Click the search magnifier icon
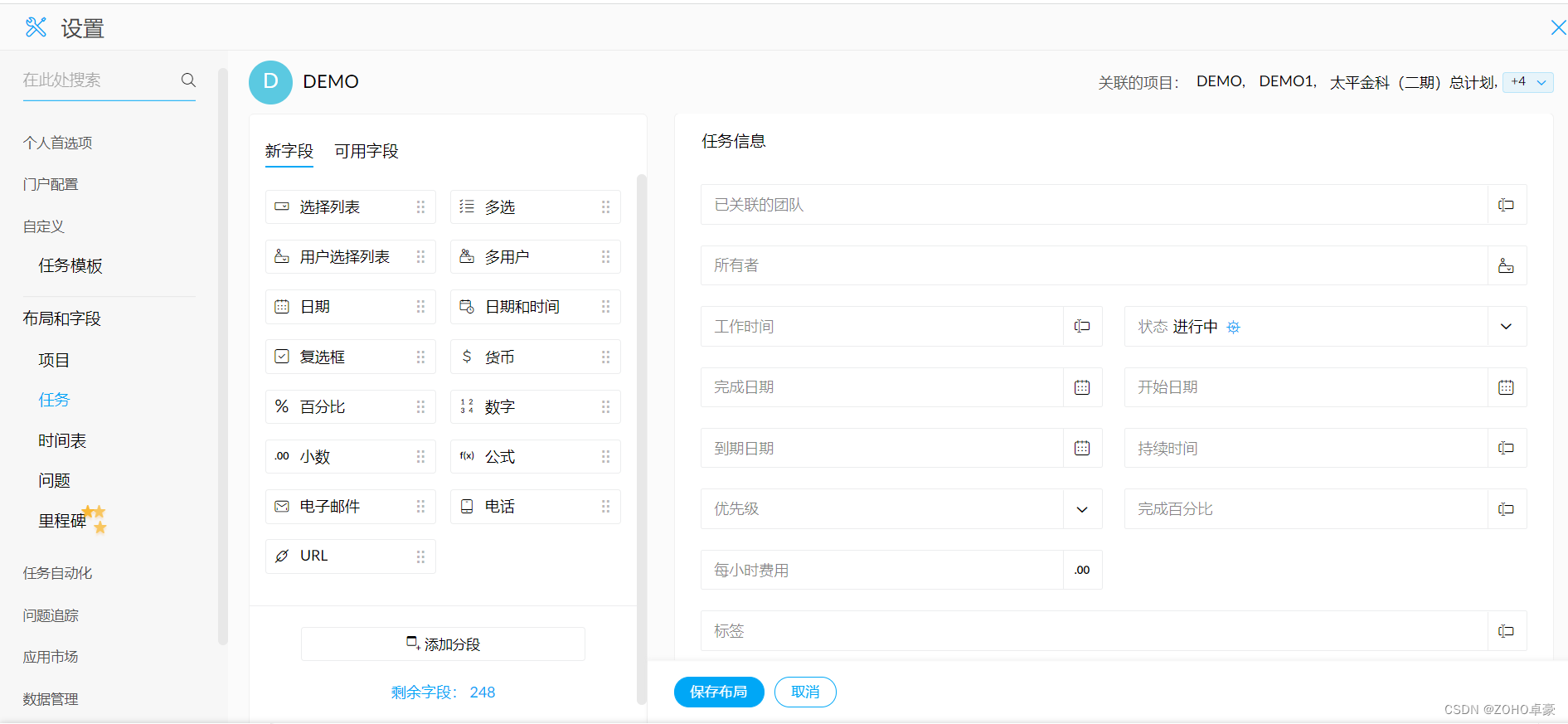 [188, 80]
